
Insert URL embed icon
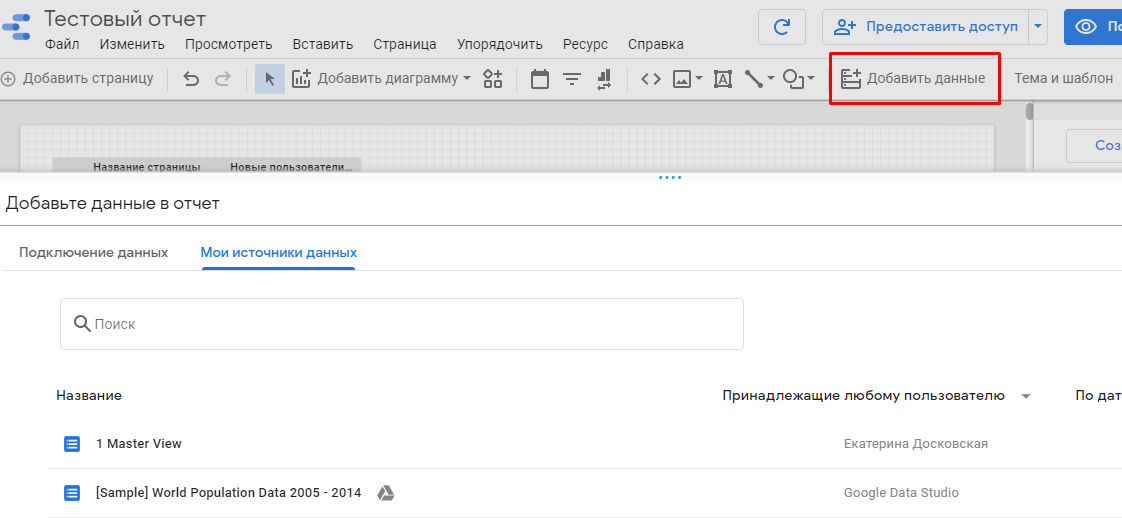pos(650,79)
